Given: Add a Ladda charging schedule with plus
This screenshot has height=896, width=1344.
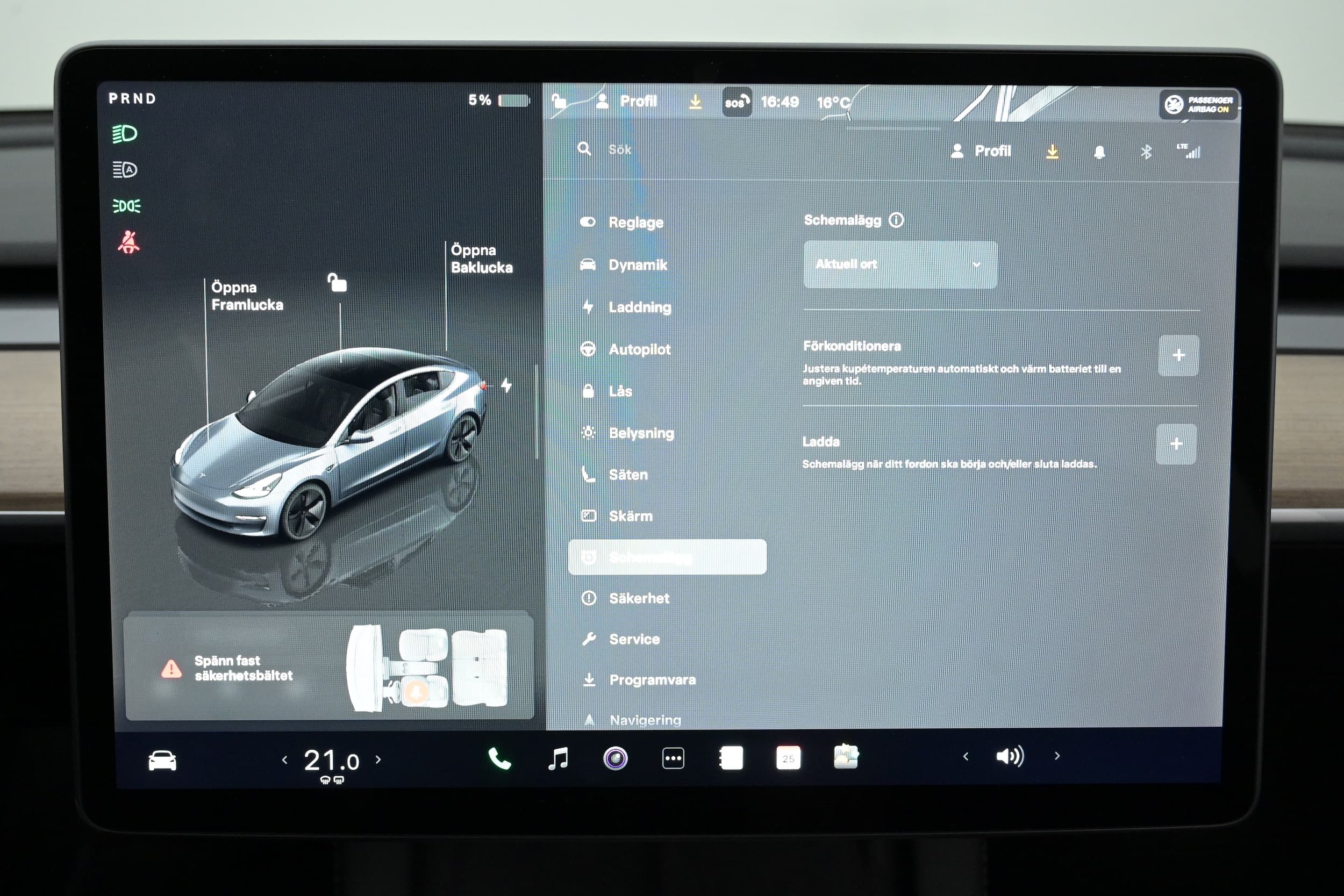Looking at the screenshot, I should pos(1176,443).
